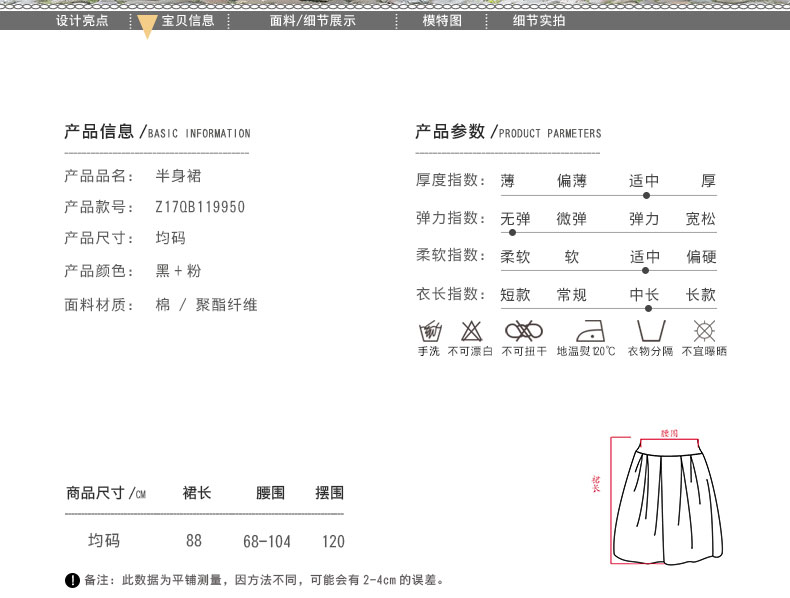Click the 衣物分隔 separate laundry icon
The width and height of the screenshot is (790, 598).
pyautogui.click(x=651, y=331)
